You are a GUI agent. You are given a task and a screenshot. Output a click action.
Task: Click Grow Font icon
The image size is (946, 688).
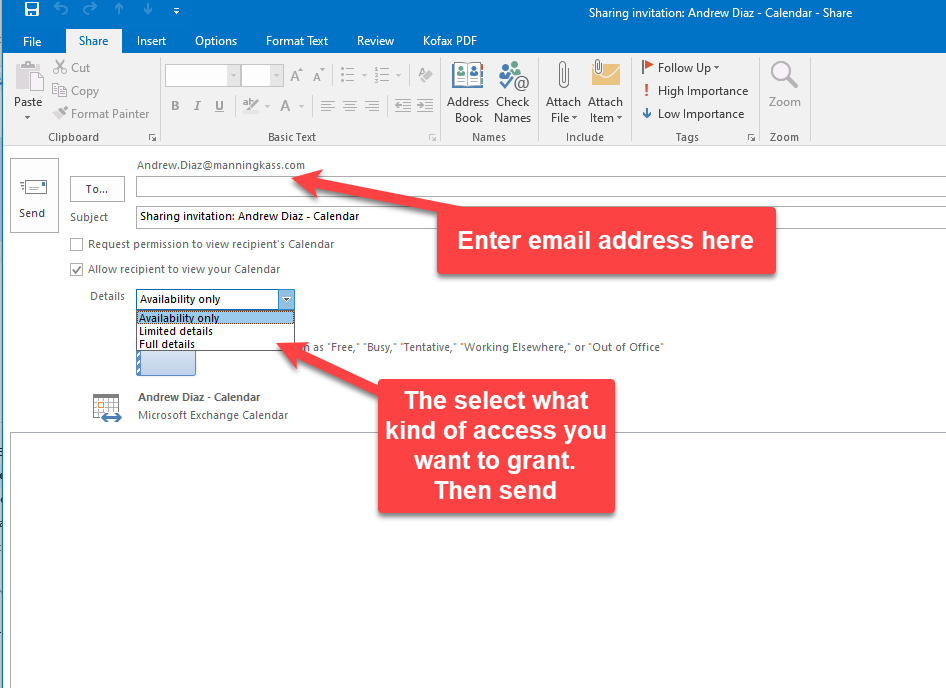point(296,75)
